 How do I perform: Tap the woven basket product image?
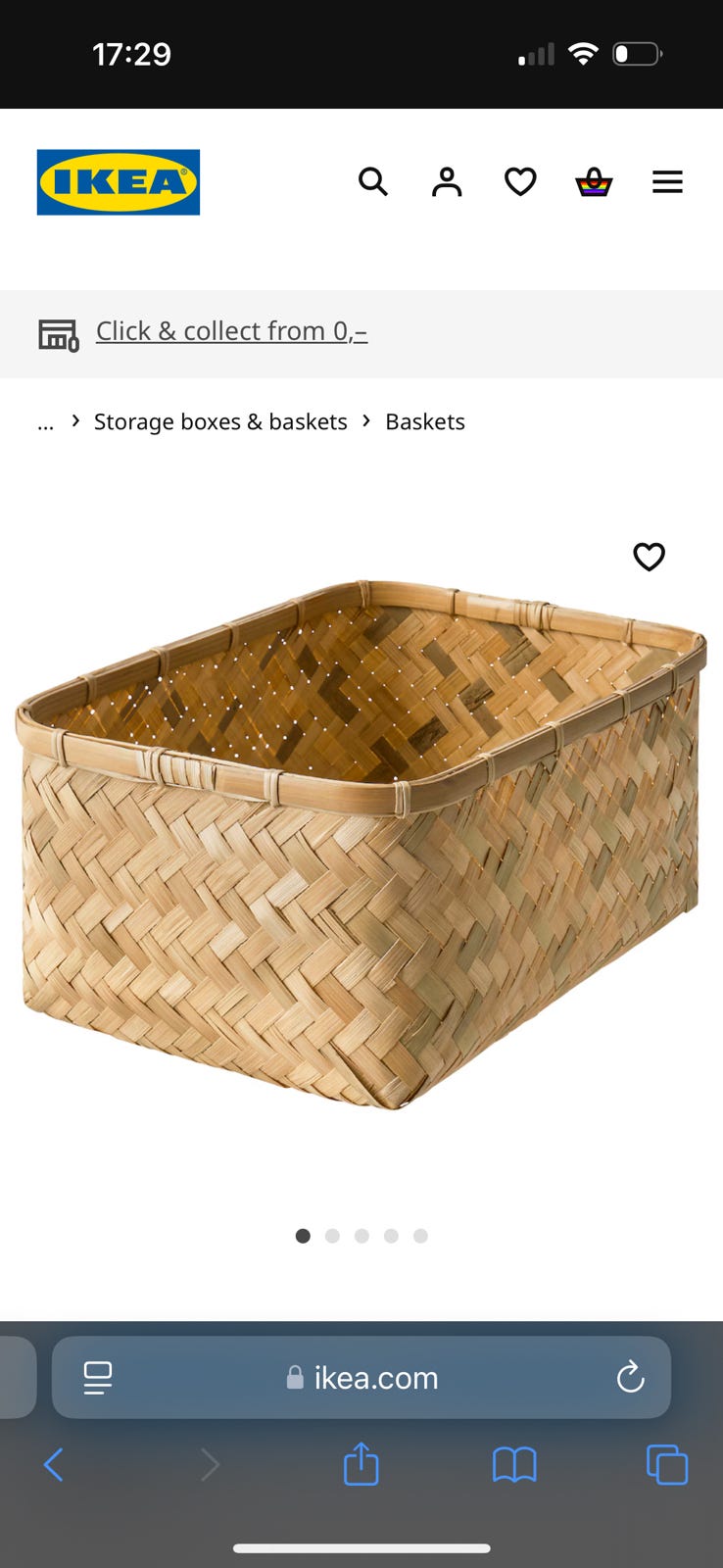361,845
